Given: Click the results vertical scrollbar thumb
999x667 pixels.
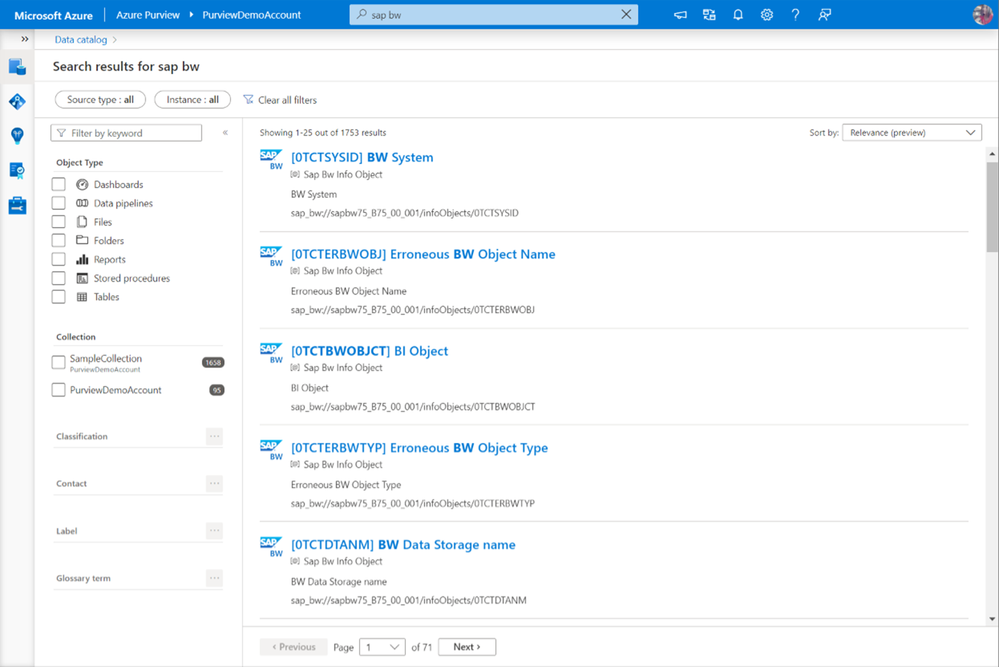Looking at the screenshot, I should [992, 207].
